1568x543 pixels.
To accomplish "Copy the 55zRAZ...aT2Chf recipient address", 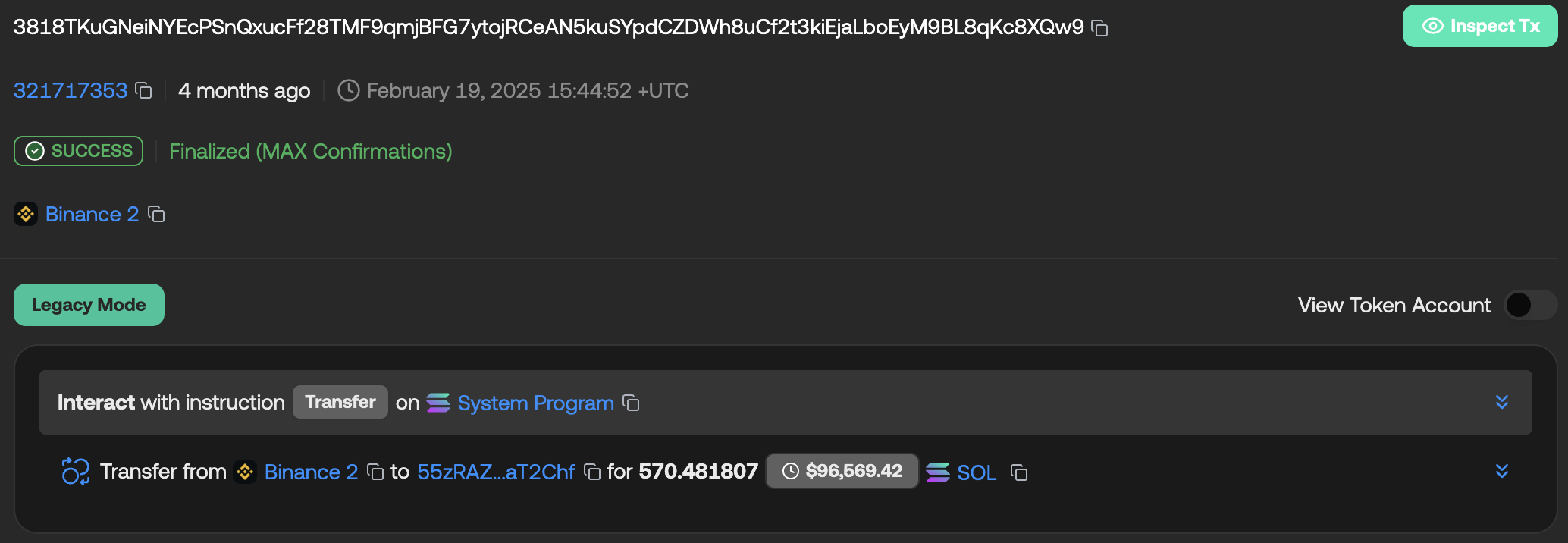I will pos(592,472).
